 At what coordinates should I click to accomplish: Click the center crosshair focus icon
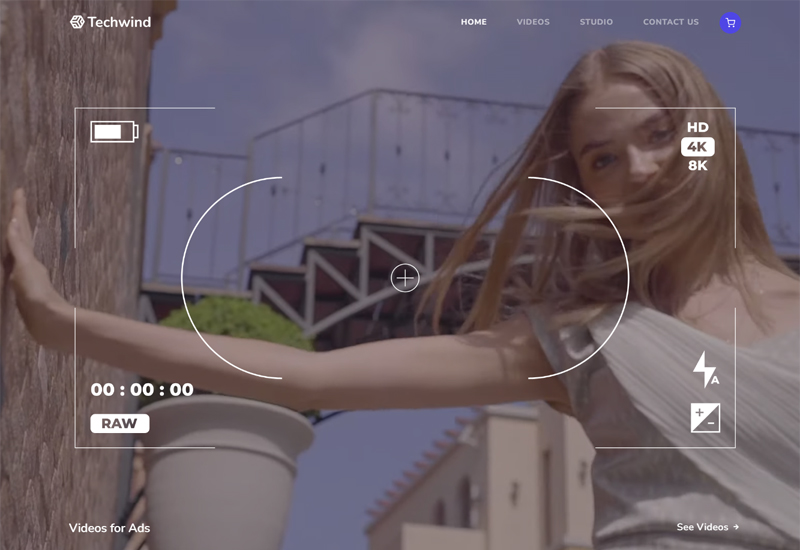405,278
